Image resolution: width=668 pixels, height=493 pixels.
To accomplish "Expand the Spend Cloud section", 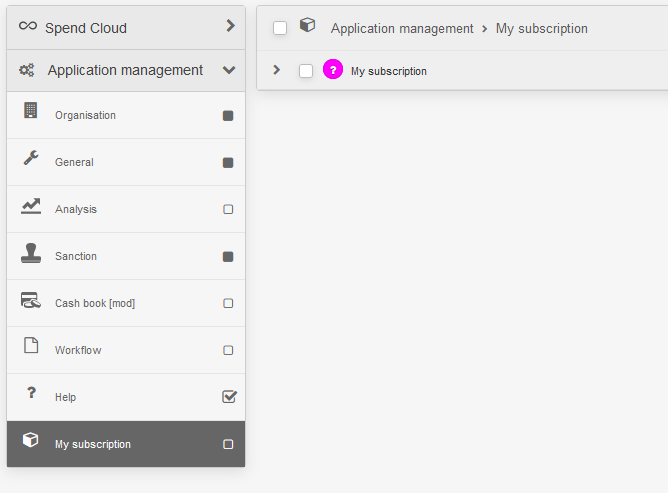I will (230, 27).
